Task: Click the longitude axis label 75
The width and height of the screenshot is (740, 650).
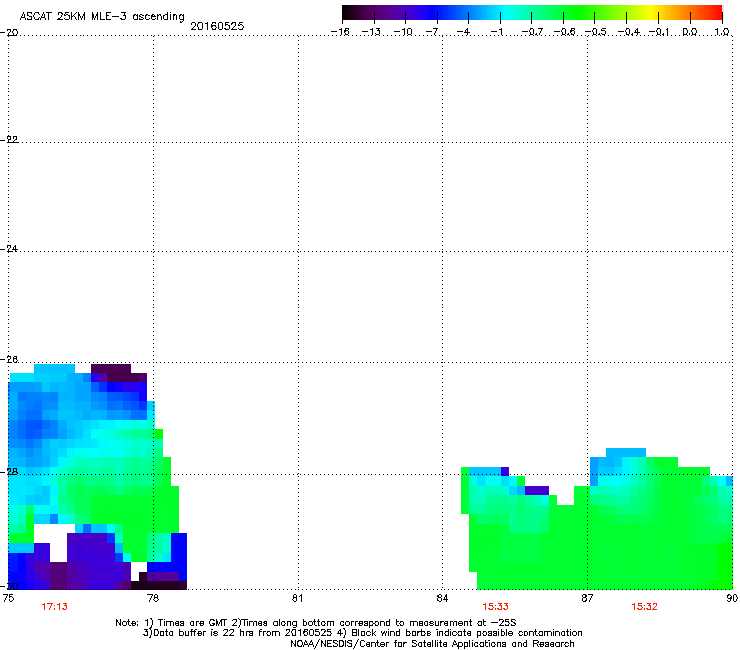Action: pos(8,598)
